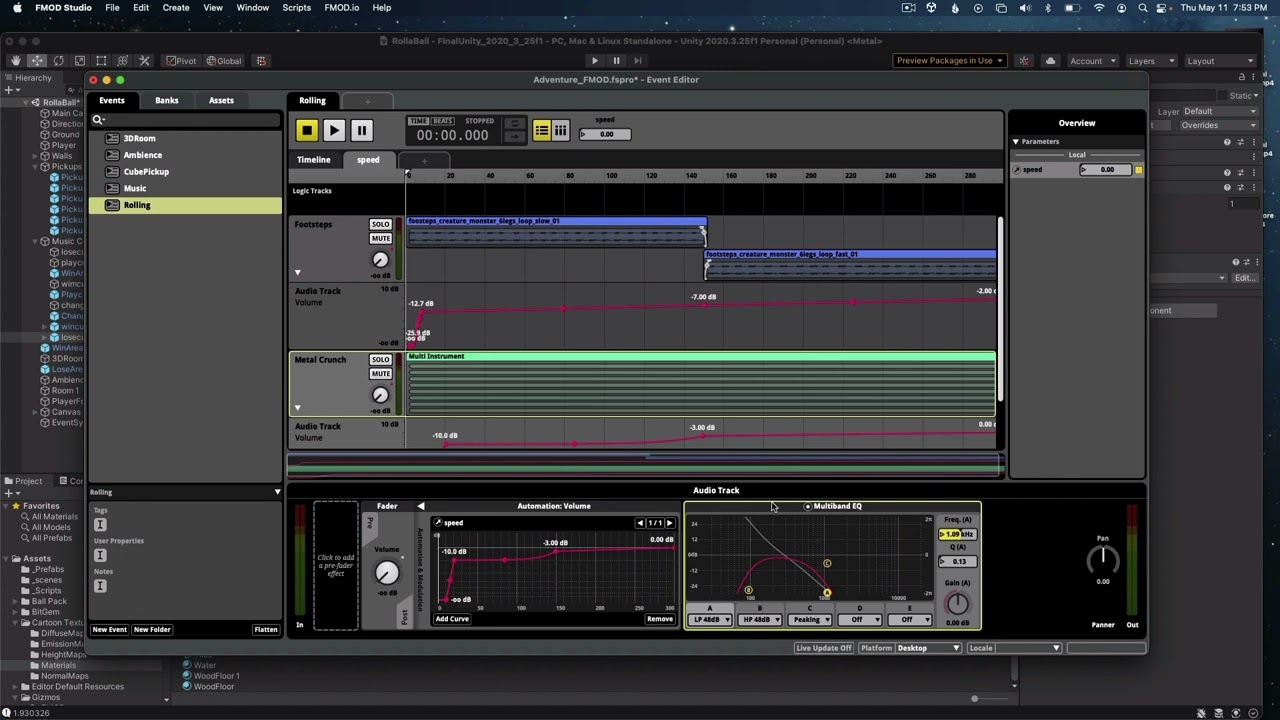The height and width of the screenshot is (720, 1280).
Task: Select the Multi Instrument green clip
Action: tap(701, 383)
